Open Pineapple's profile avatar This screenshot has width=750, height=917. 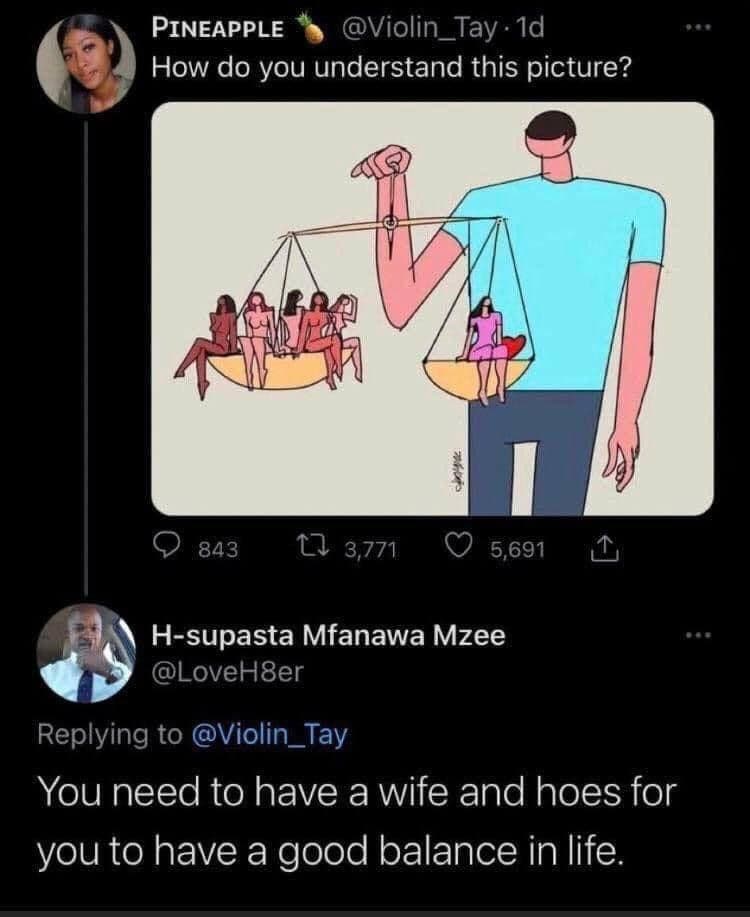(86, 63)
